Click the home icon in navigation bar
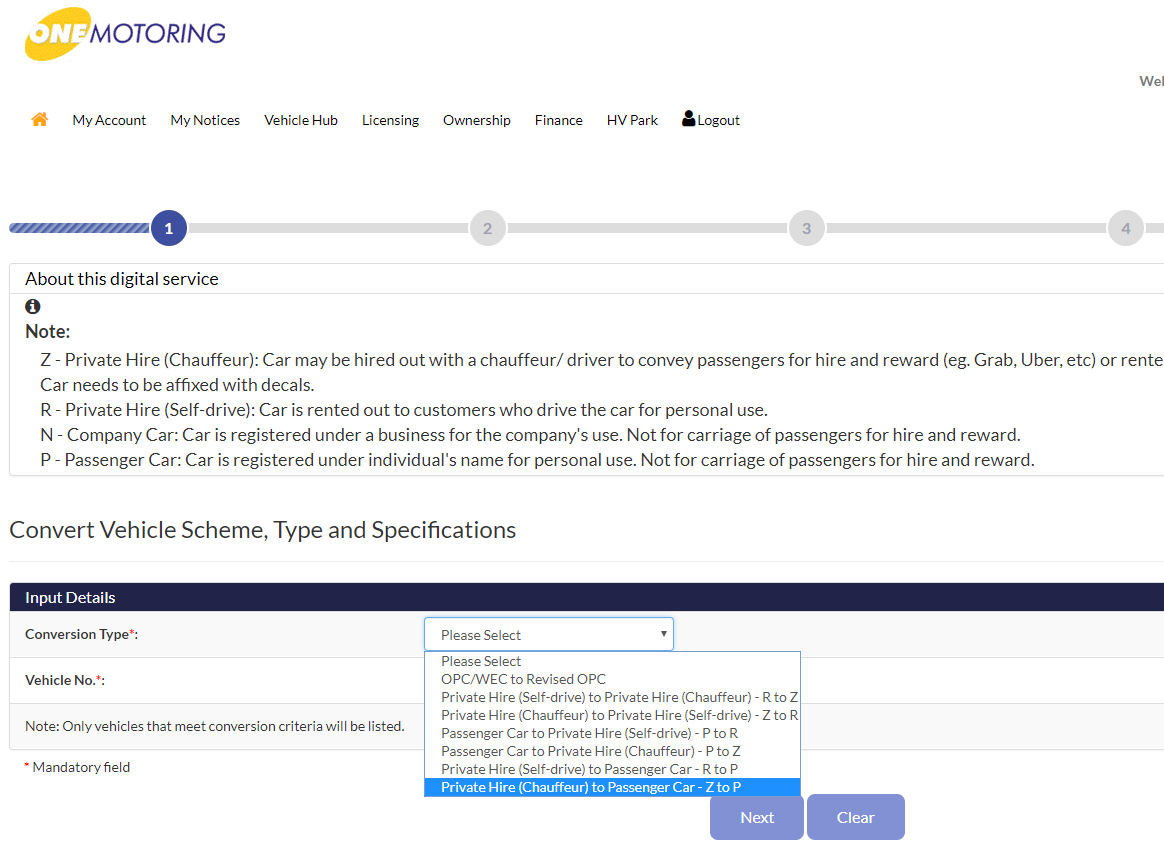Viewport: 1164px width, 854px height. tap(39, 120)
